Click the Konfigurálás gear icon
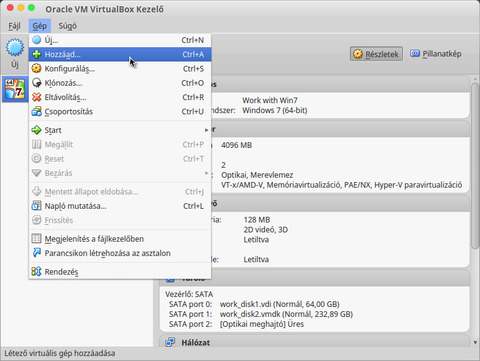This screenshot has width=480, height=361. coord(36,69)
